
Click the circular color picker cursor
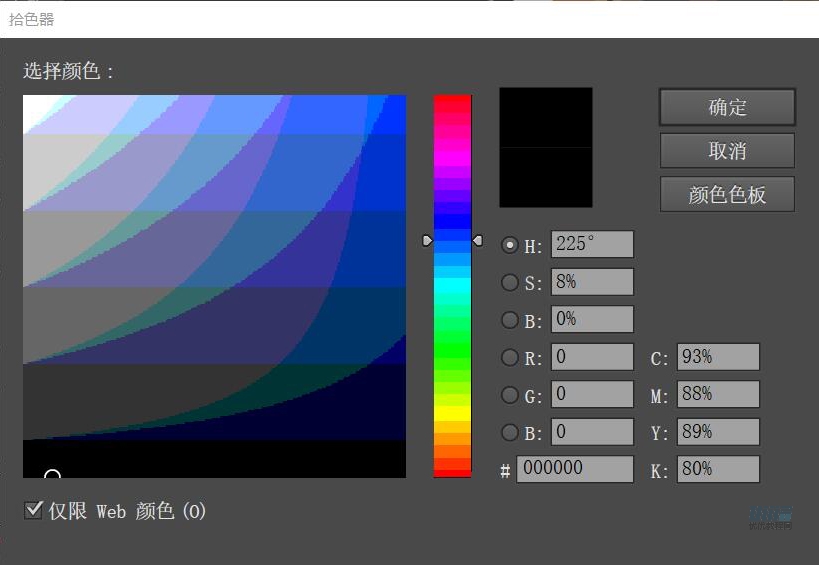(x=52, y=476)
